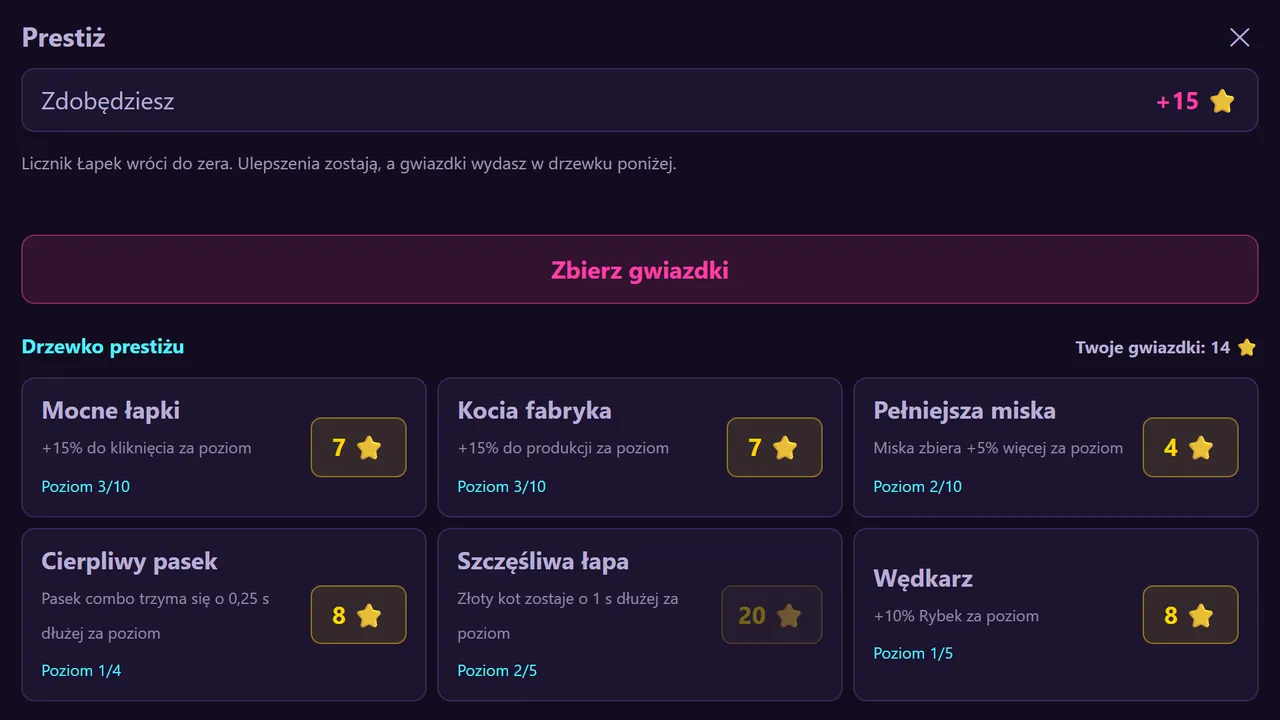Viewport: 1280px width, 720px height.
Task: Click the Mocne łapki title
Action: 111,411
